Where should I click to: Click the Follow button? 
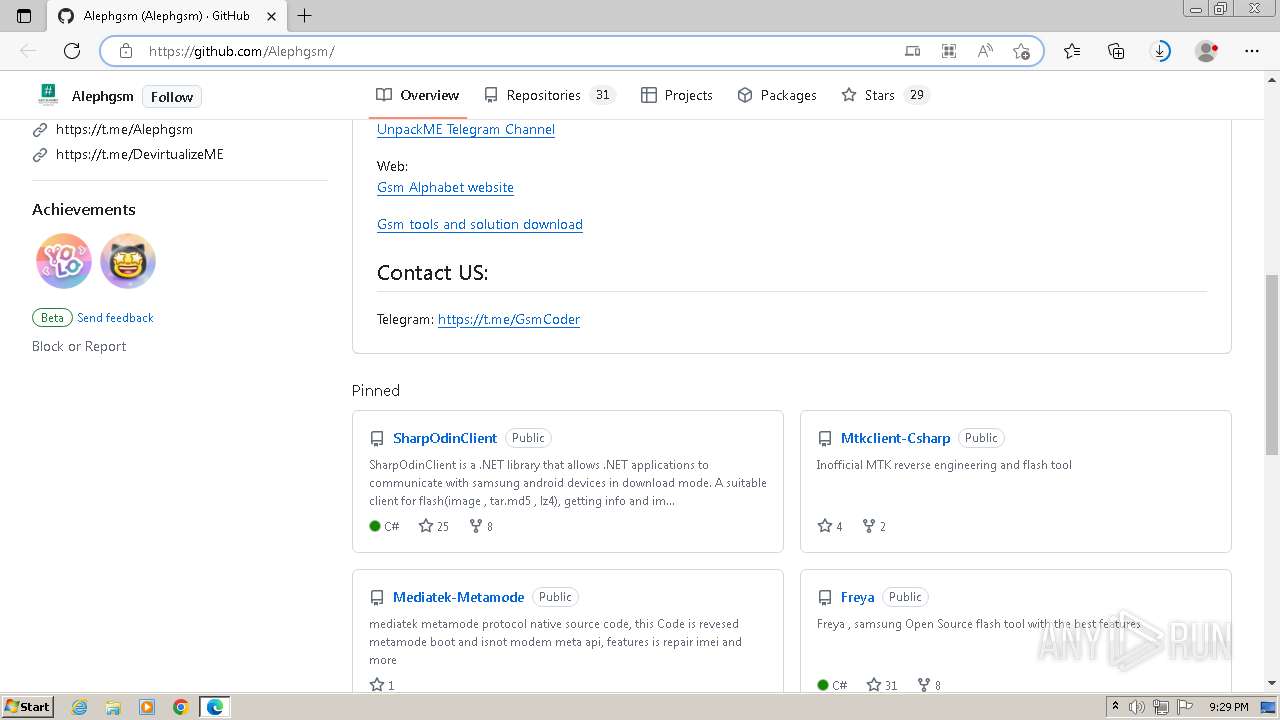pos(172,97)
